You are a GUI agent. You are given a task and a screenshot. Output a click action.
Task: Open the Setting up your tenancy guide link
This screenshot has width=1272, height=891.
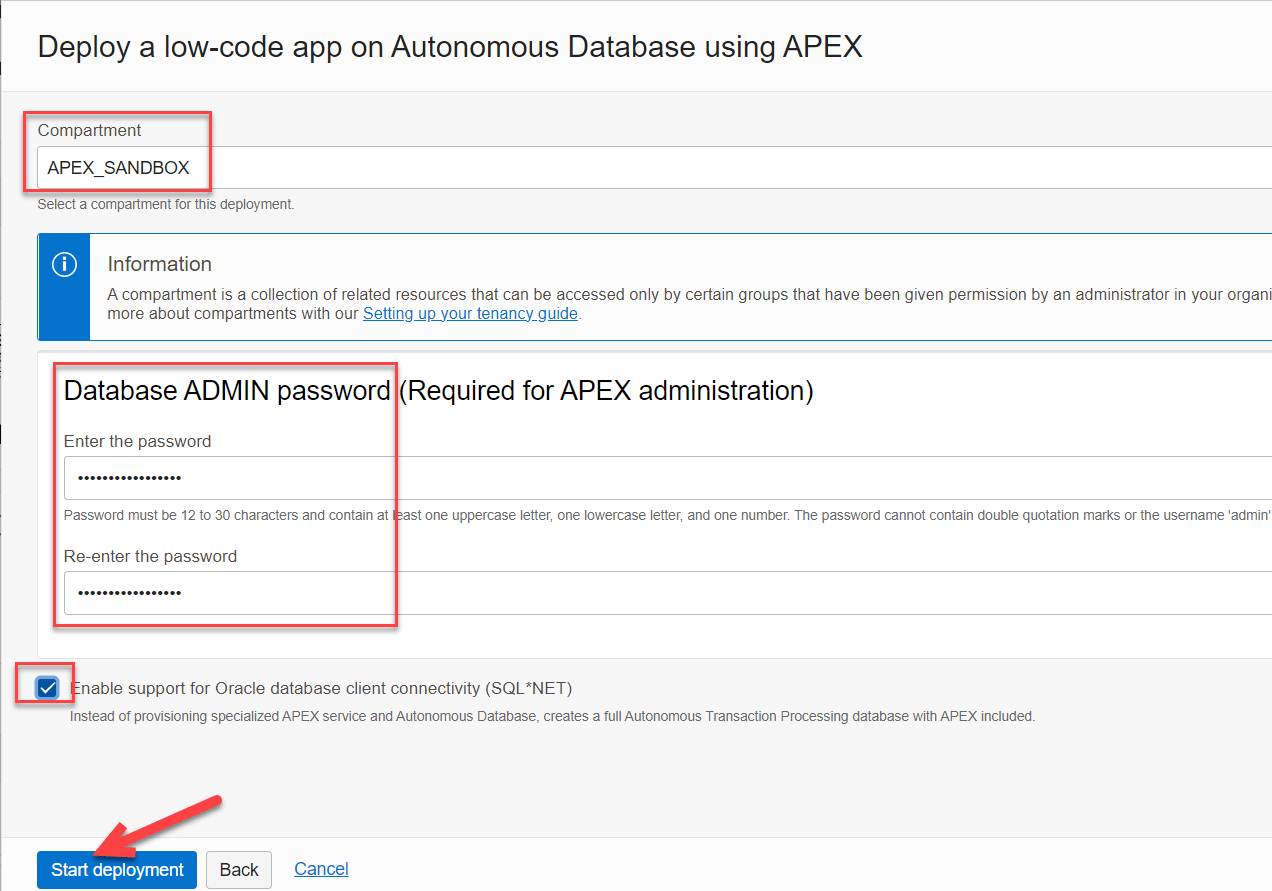(470, 313)
